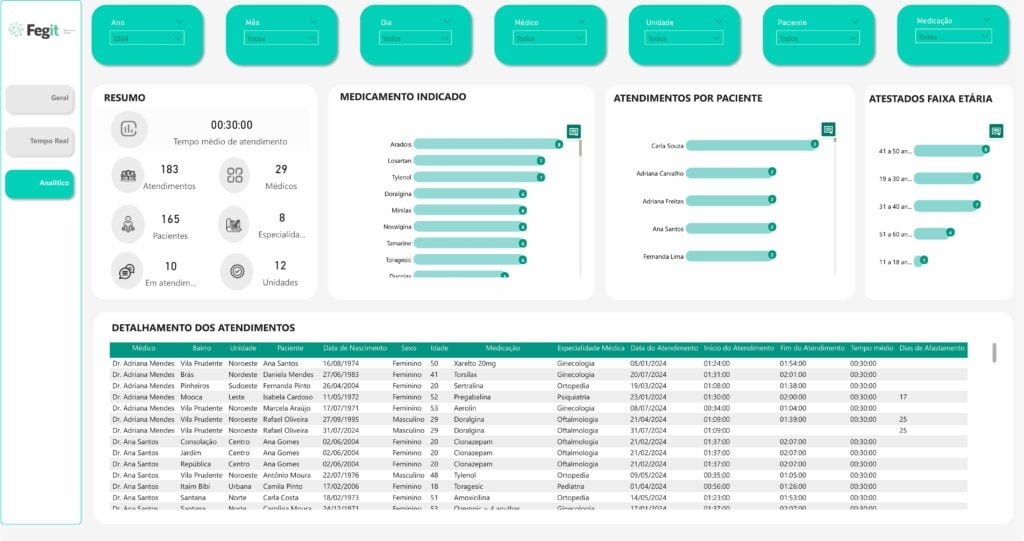Click the average time chart icon in Resumo
Viewport: 1024px width, 541px height.
(129, 129)
